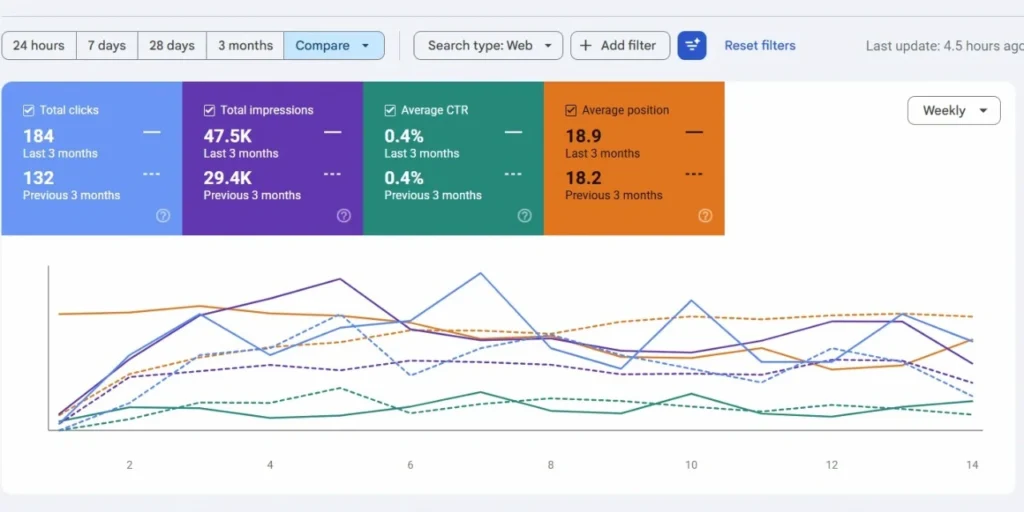Viewport: 1024px width, 512px height.
Task: Click the arrow on the Weekly dropdown
Action: pos(983,110)
